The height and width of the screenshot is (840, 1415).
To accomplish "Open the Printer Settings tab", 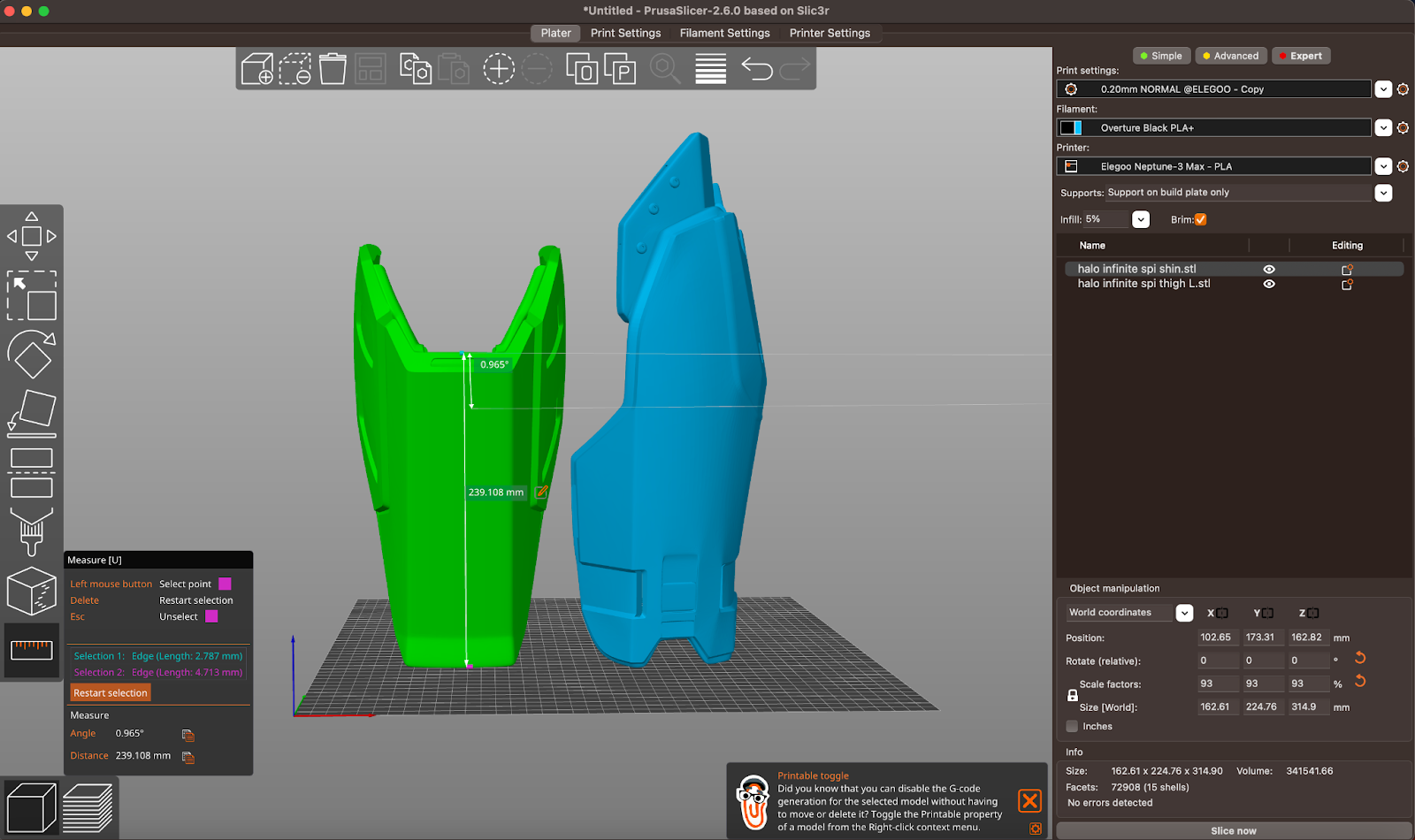I will click(830, 33).
